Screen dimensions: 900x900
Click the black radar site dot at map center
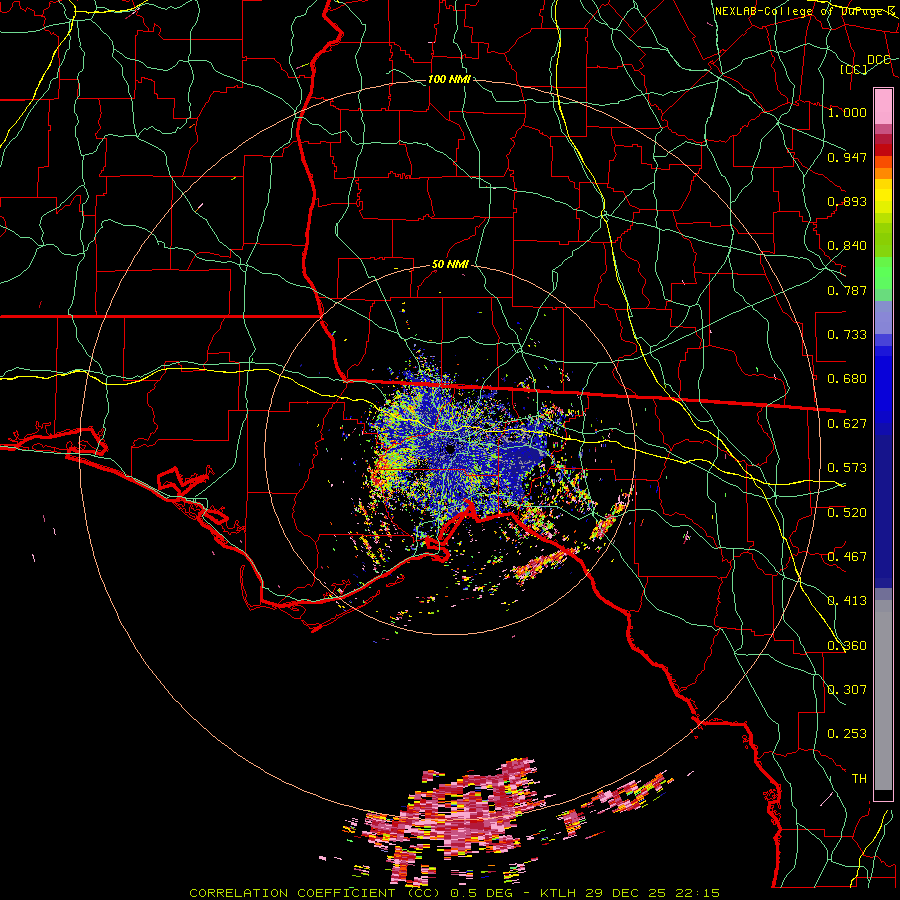450,449
